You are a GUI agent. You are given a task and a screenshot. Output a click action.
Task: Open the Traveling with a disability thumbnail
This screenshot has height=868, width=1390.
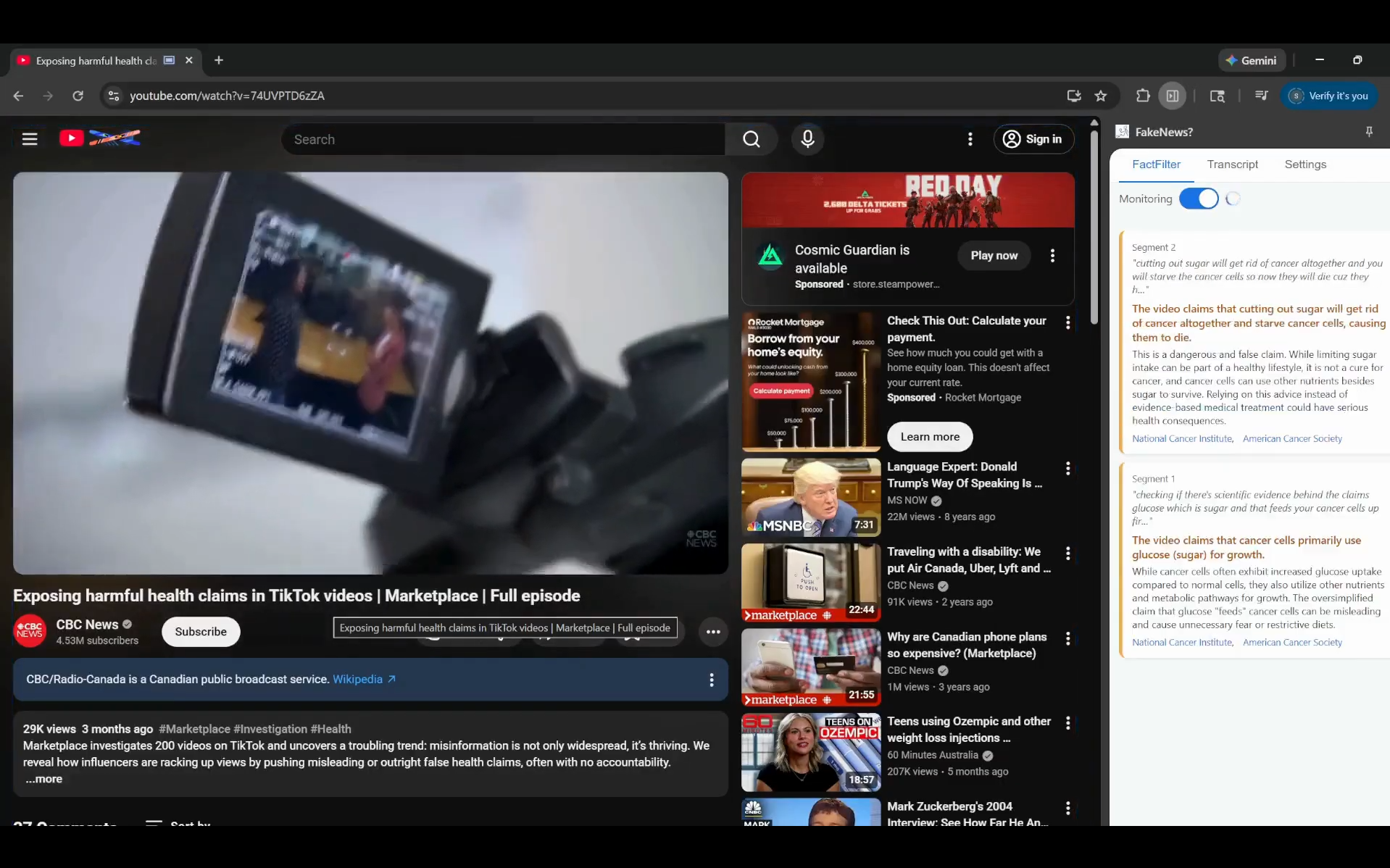tap(811, 583)
